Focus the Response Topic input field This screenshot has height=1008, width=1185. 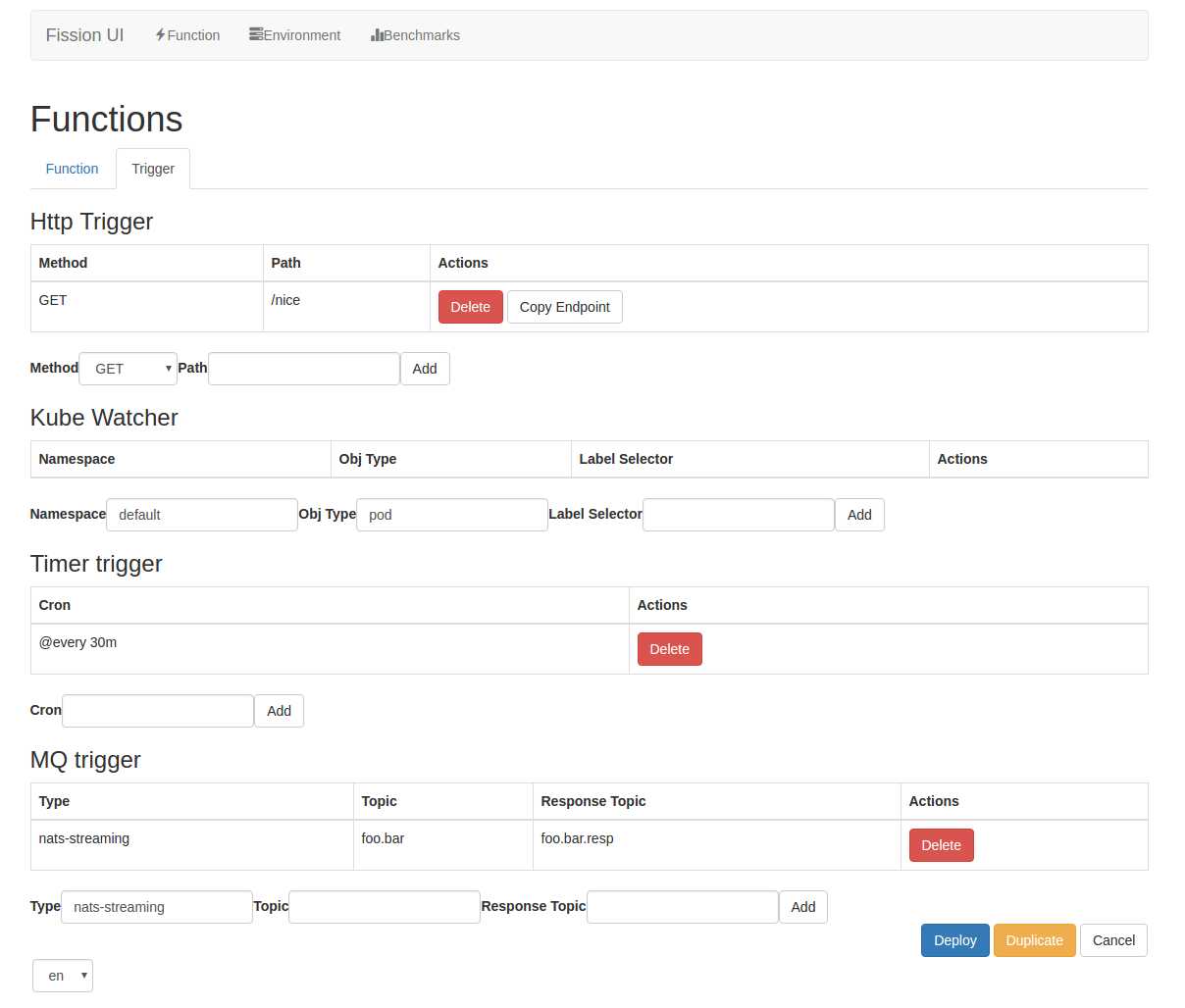tap(683, 907)
